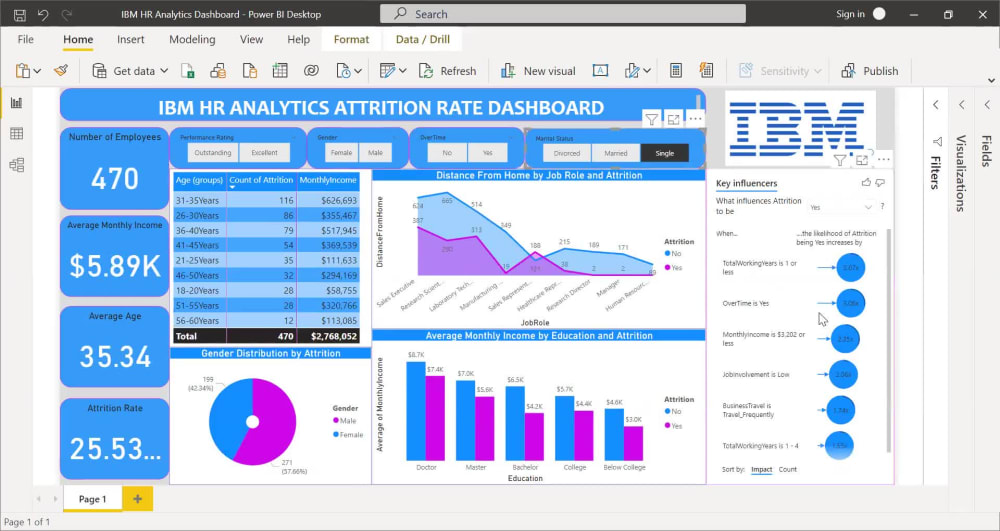Image resolution: width=1000 pixels, height=531 pixels.
Task: Switch to Report view in the left sidebar
Action: tap(17, 103)
